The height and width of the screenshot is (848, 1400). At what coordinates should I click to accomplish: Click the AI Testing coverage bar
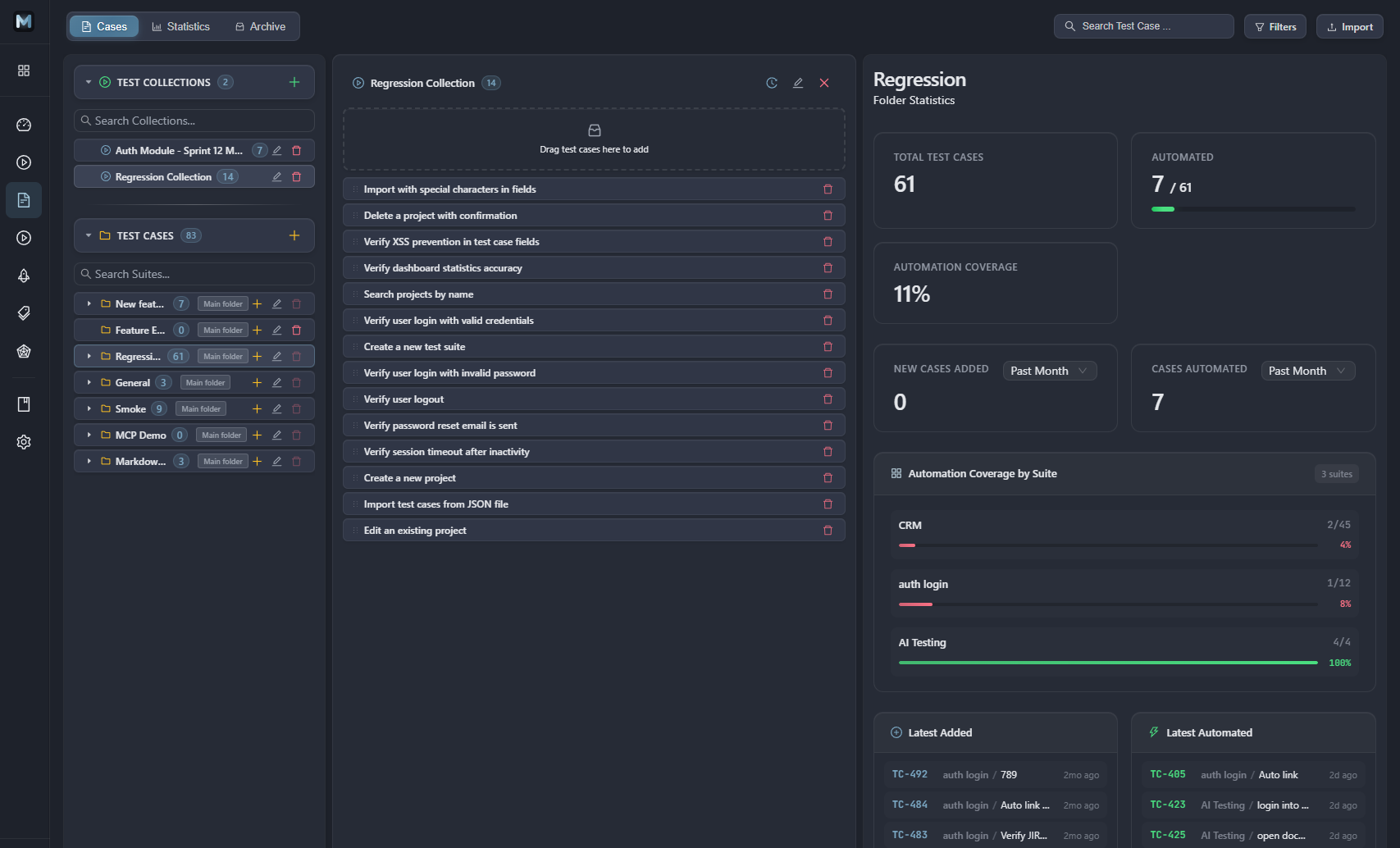coord(1108,663)
